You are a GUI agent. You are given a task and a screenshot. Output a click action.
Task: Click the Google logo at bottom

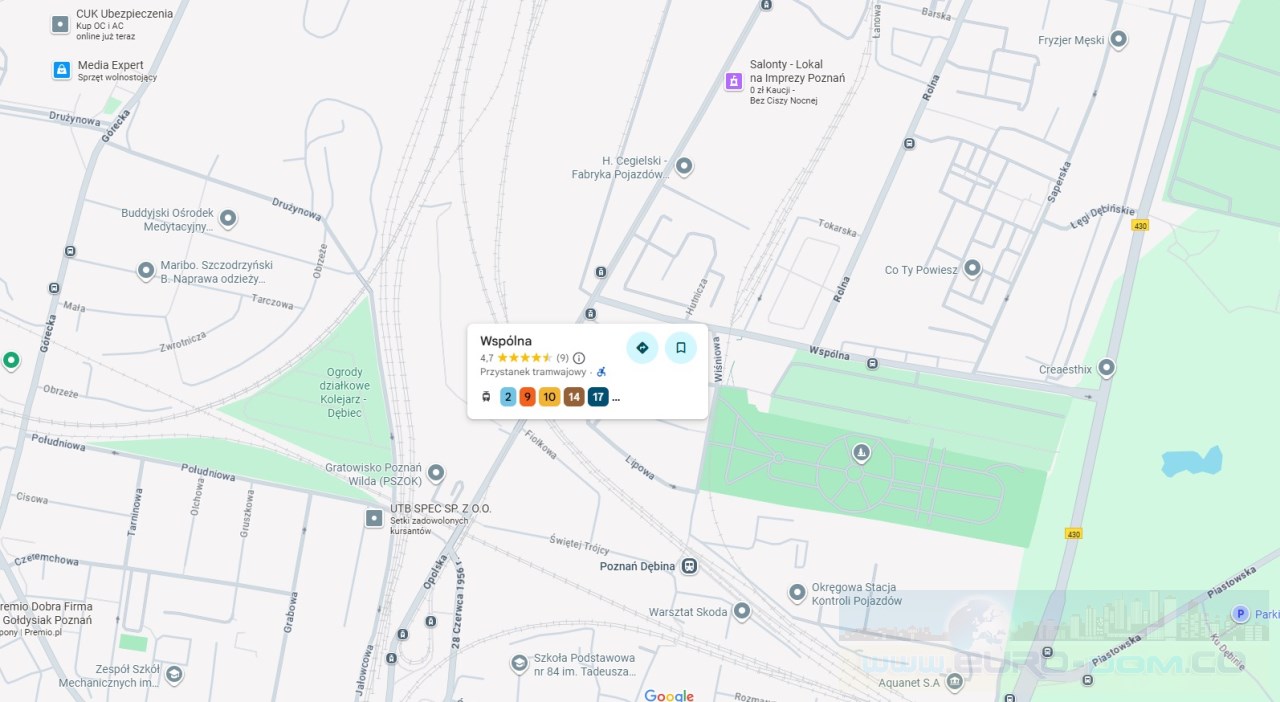669,695
